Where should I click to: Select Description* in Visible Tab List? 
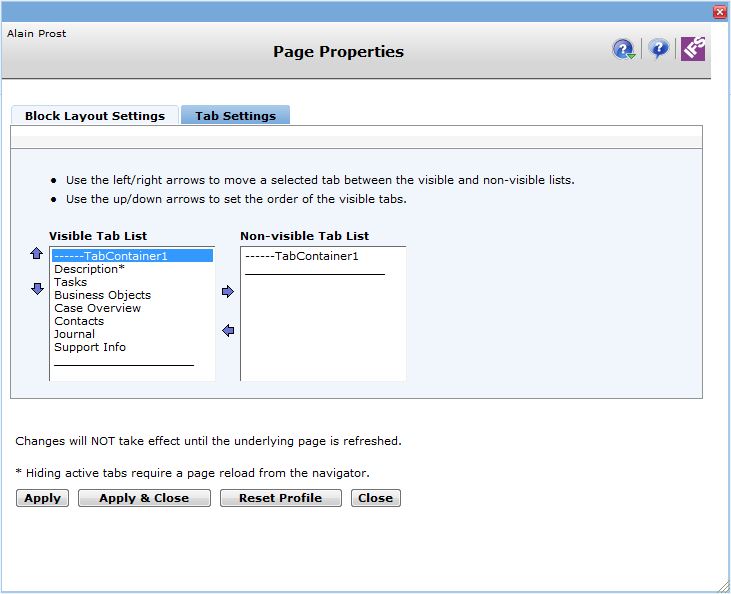coord(89,269)
